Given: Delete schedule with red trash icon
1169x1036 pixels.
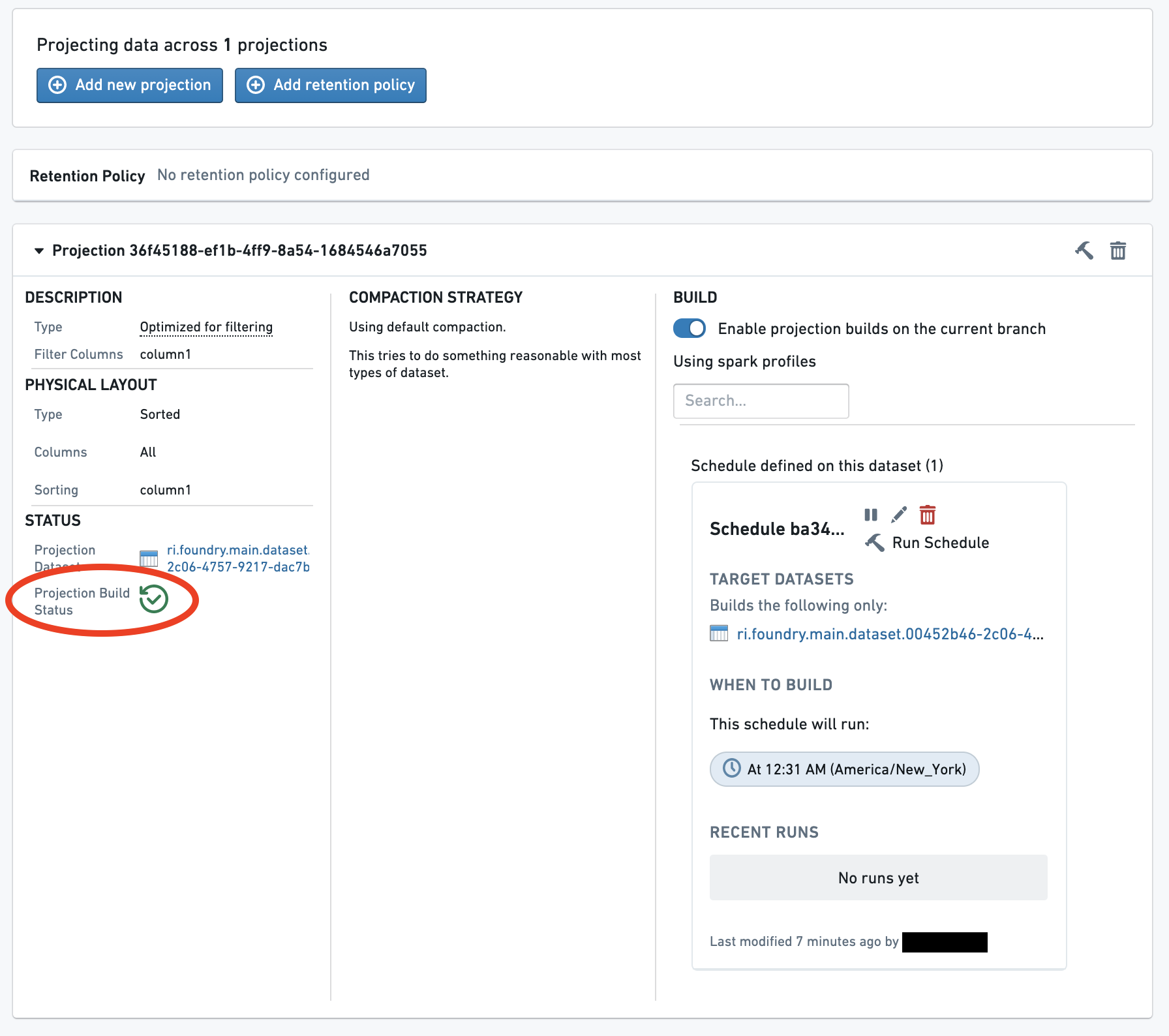Looking at the screenshot, I should tap(928, 515).
